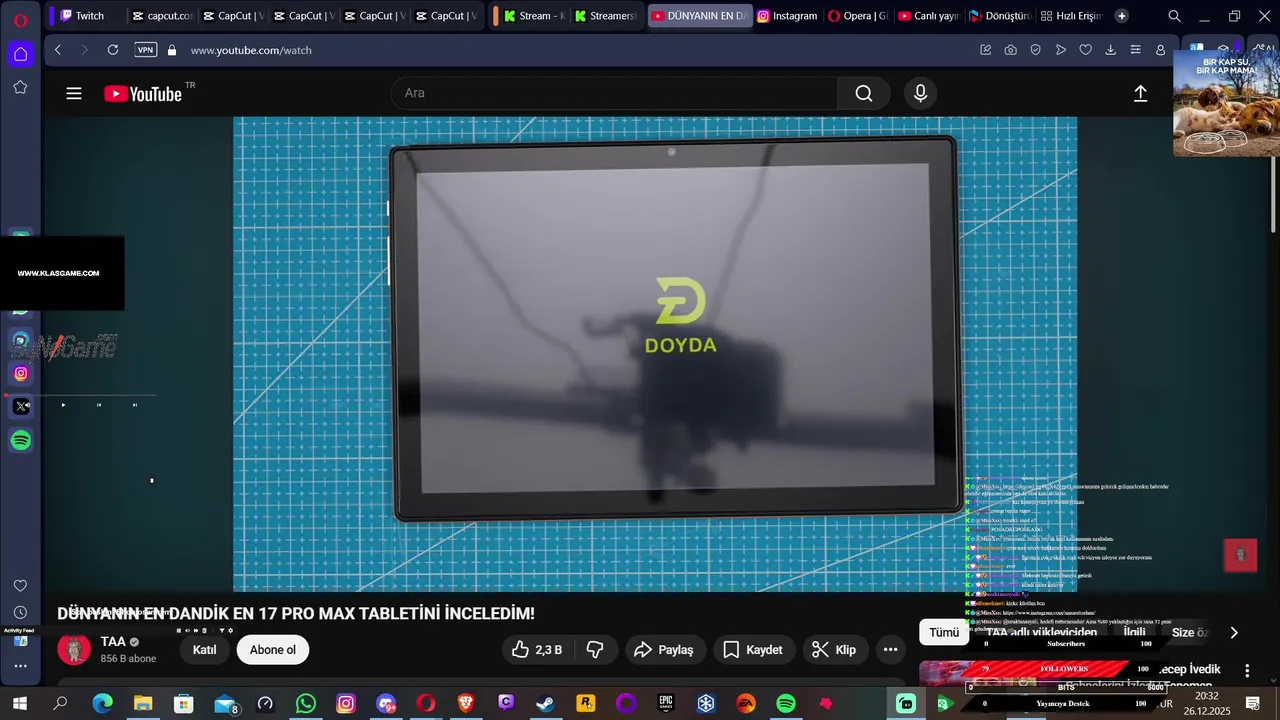Toggle the Opera VPN badge

point(146,50)
